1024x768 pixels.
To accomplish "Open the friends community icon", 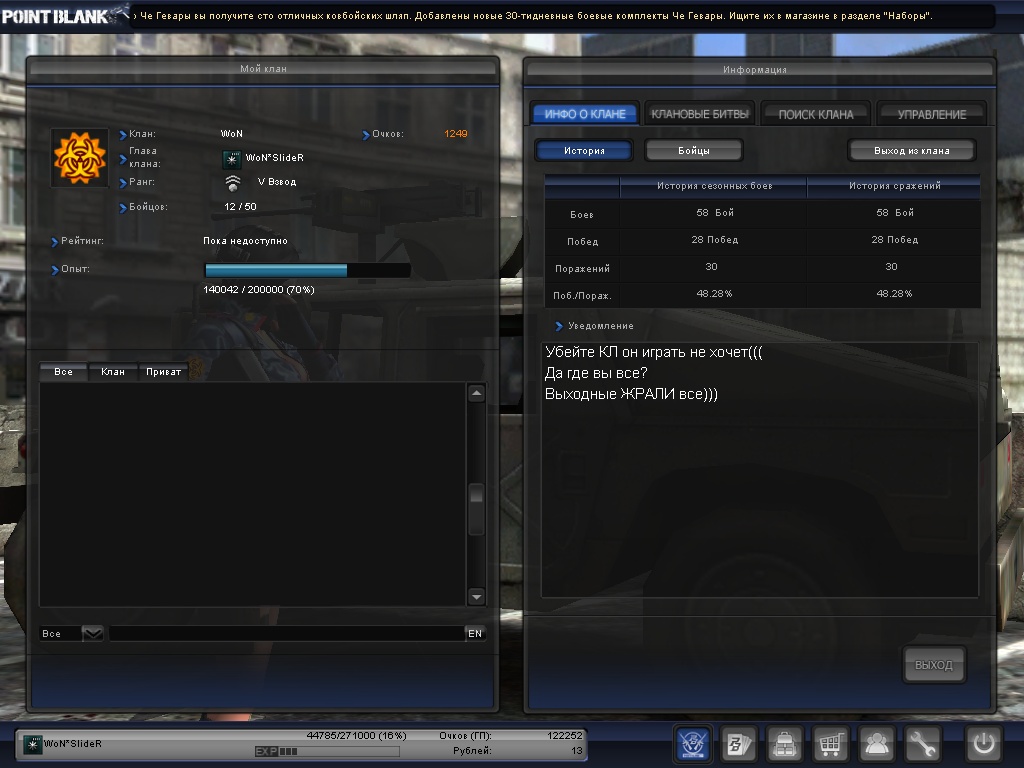I will click(x=877, y=743).
